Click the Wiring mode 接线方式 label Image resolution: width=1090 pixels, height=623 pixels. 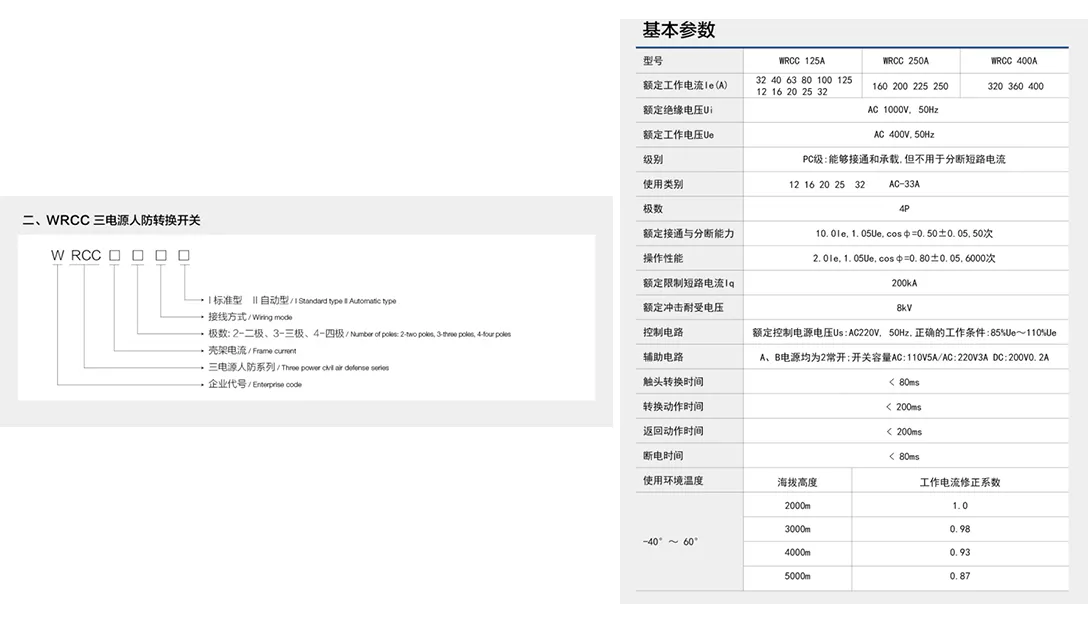224,315
